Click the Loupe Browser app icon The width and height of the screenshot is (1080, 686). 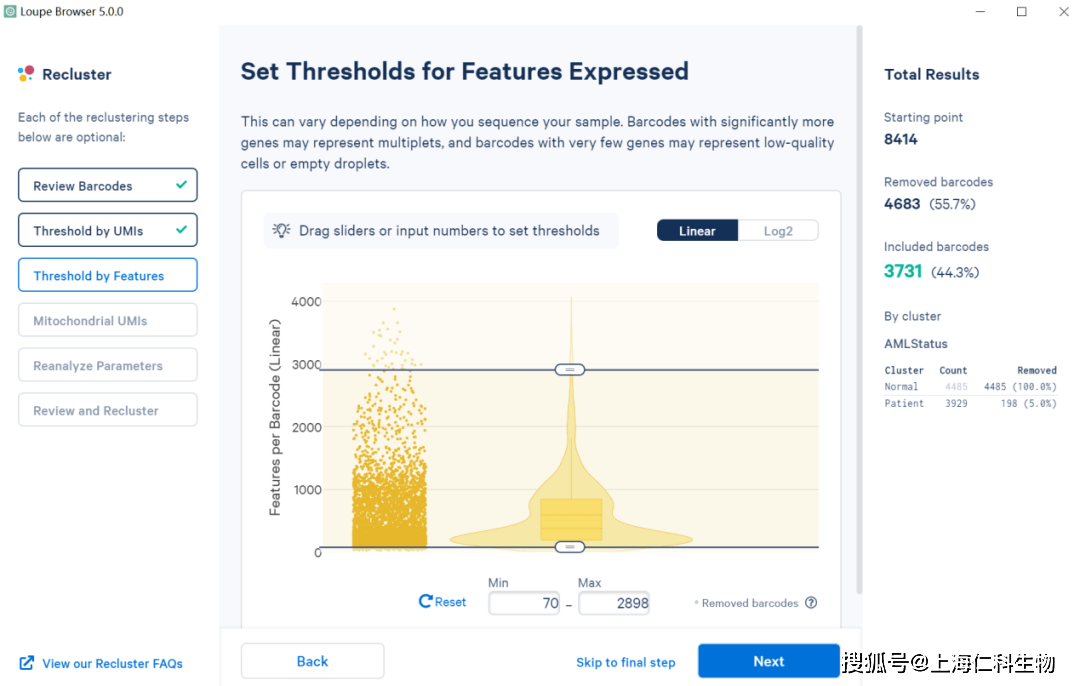point(10,12)
